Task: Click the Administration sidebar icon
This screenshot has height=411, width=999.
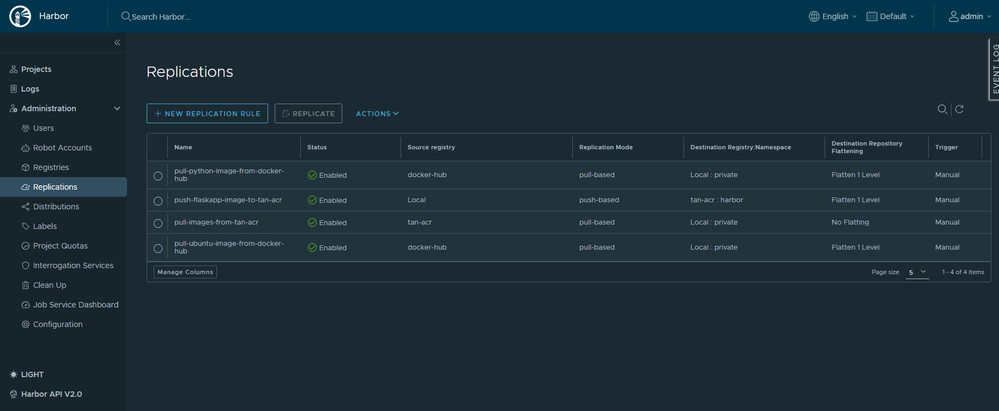Action: tap(14, 109)
